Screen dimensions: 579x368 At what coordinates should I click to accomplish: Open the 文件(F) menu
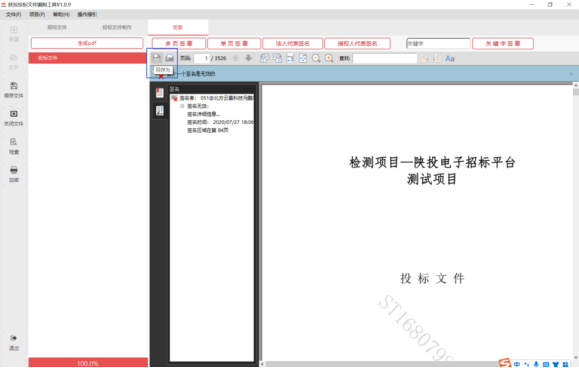(13, 14)
